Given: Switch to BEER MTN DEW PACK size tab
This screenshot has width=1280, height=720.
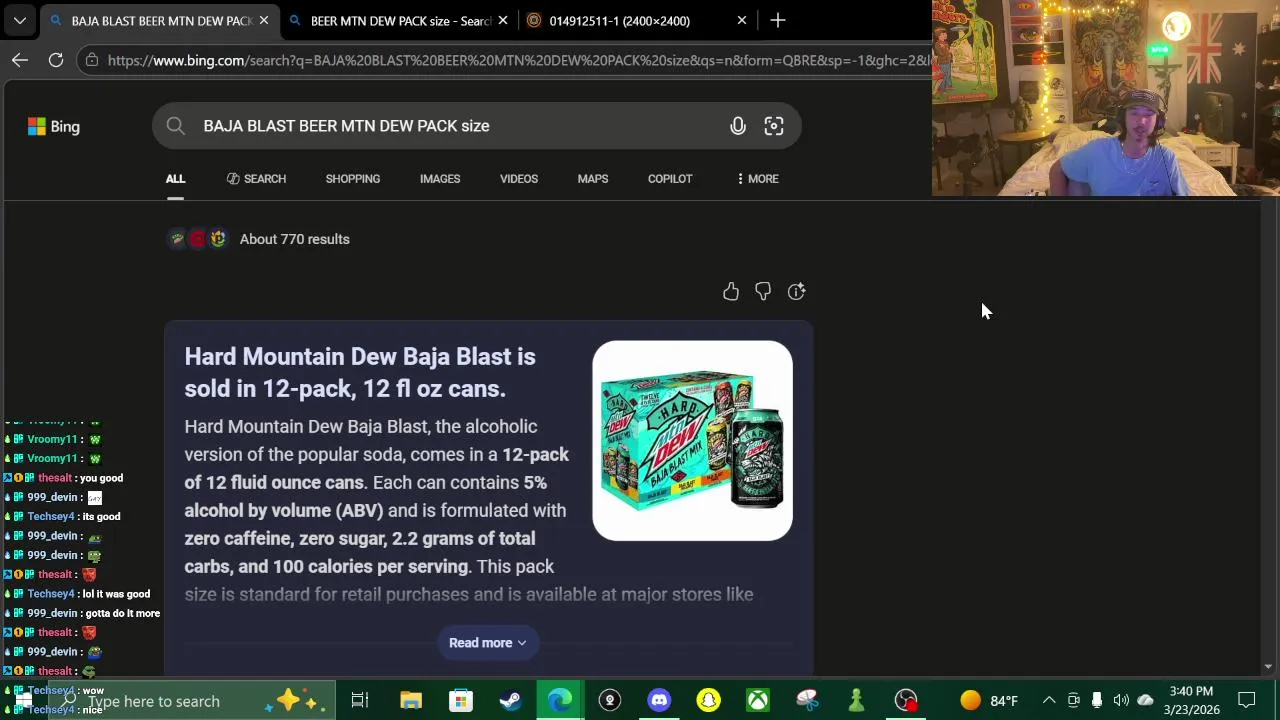Looking at the screenshot, I should click(x=400, y=20).
